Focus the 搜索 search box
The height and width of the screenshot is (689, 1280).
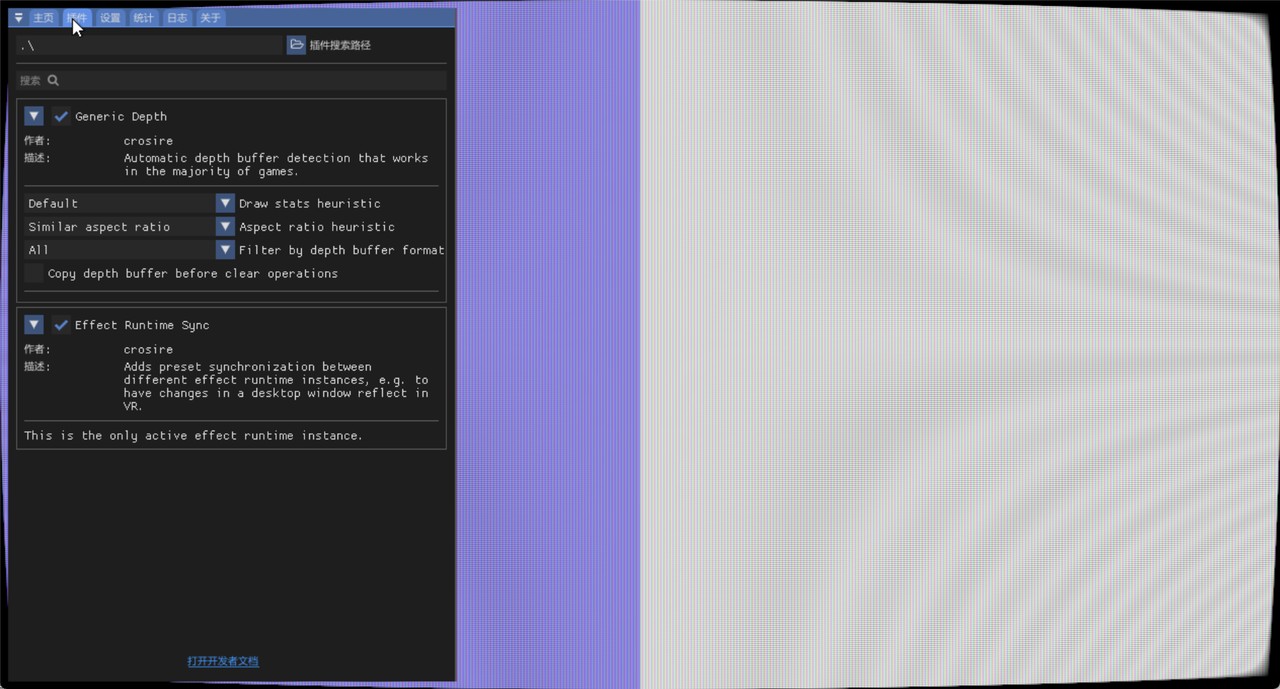(x=231, y=80)
